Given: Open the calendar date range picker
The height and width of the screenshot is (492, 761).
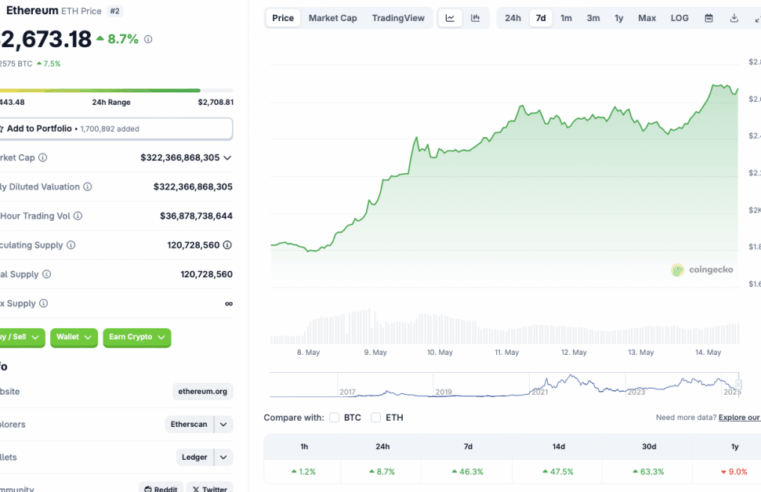Looking at the screenshot, I should [709, 18].
